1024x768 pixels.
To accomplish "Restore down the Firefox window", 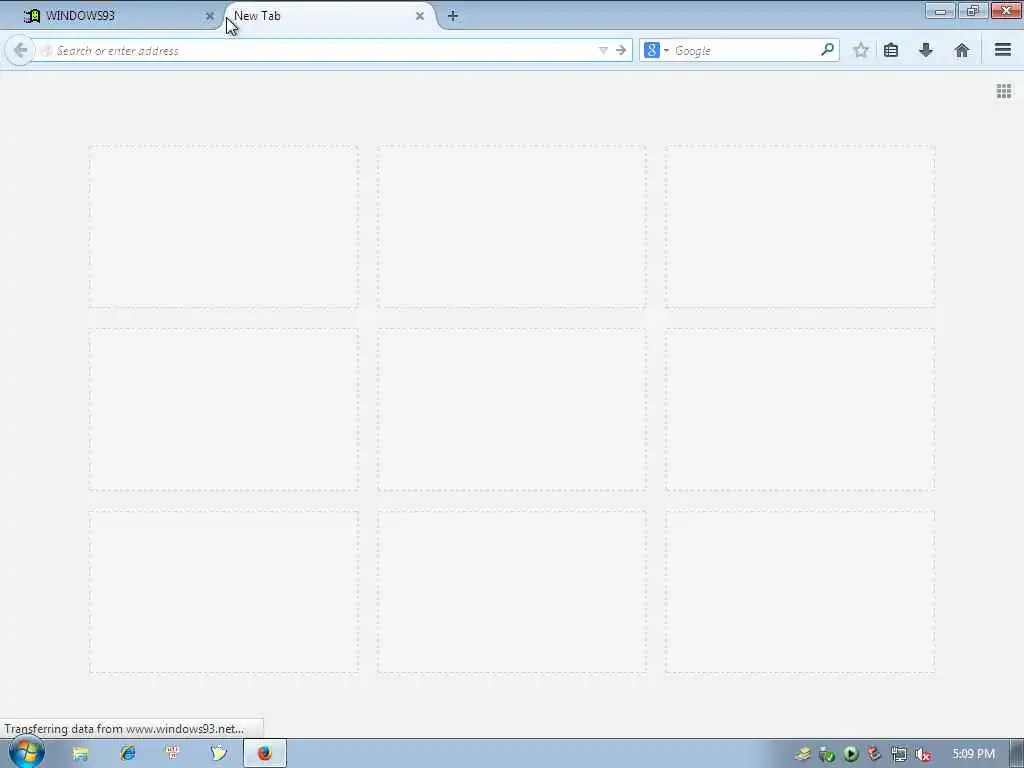I will [973, 10].
